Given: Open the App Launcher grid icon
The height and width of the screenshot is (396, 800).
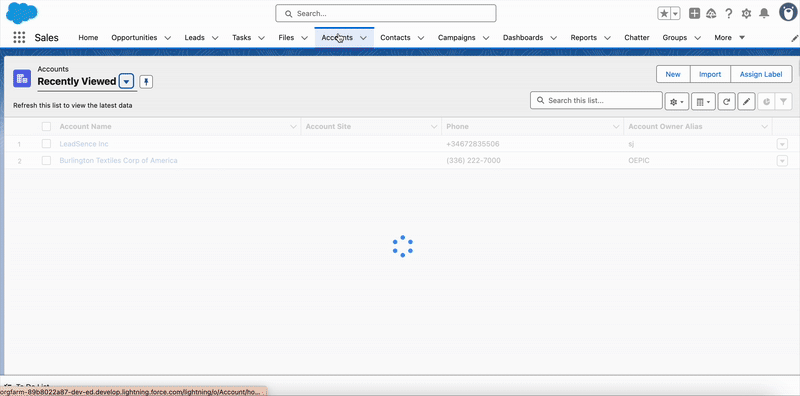Looking at the screenshot, I should coord(19,37).
